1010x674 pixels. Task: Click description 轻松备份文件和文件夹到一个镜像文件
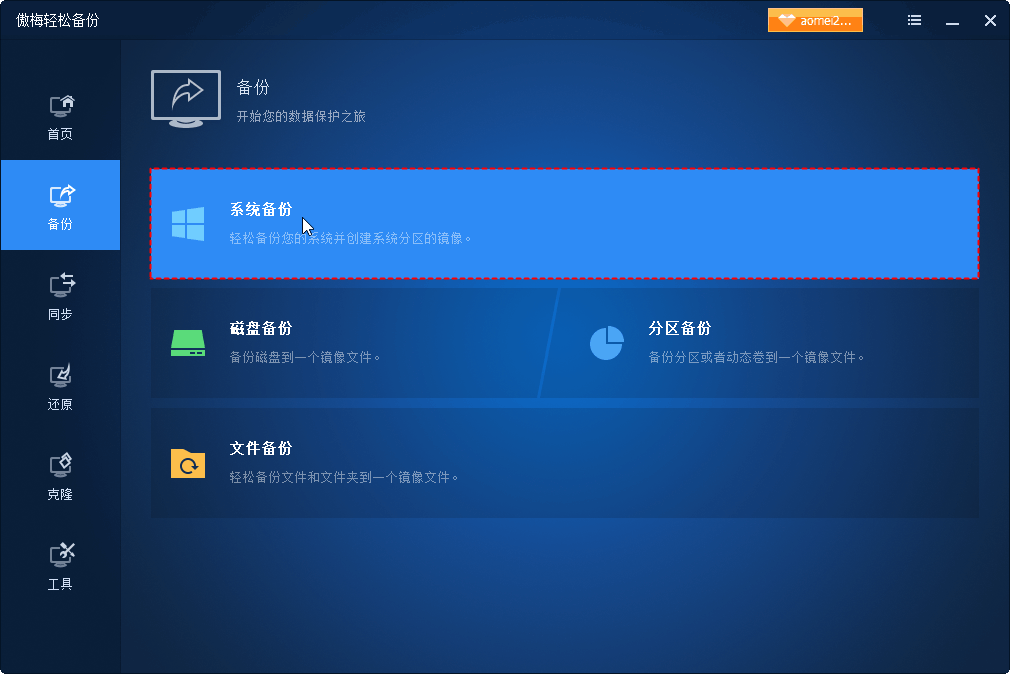344,477
